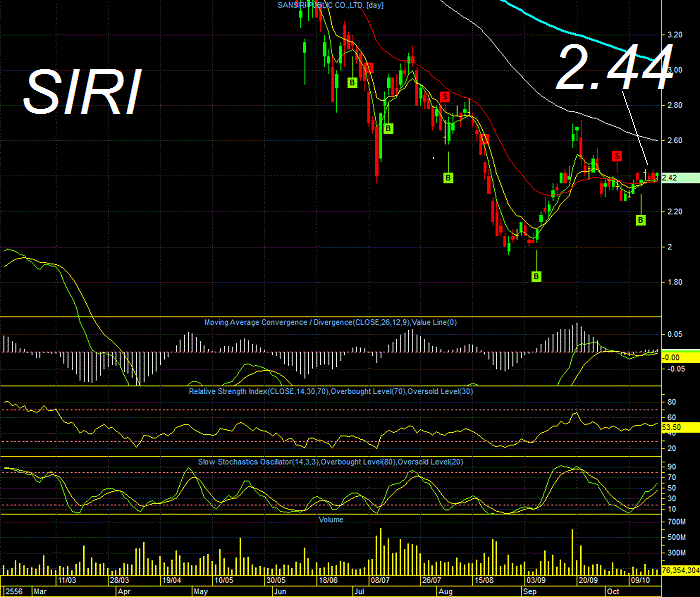
Task: Click the 300M volume scale label
Action: tap(676, 553)
